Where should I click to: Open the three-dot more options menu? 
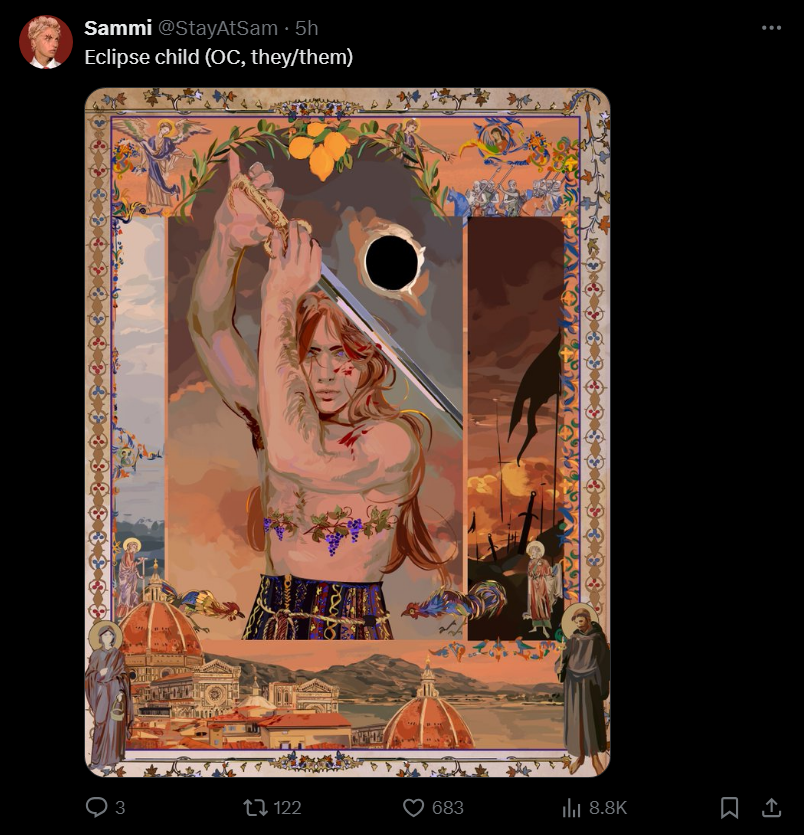[771, 28]
